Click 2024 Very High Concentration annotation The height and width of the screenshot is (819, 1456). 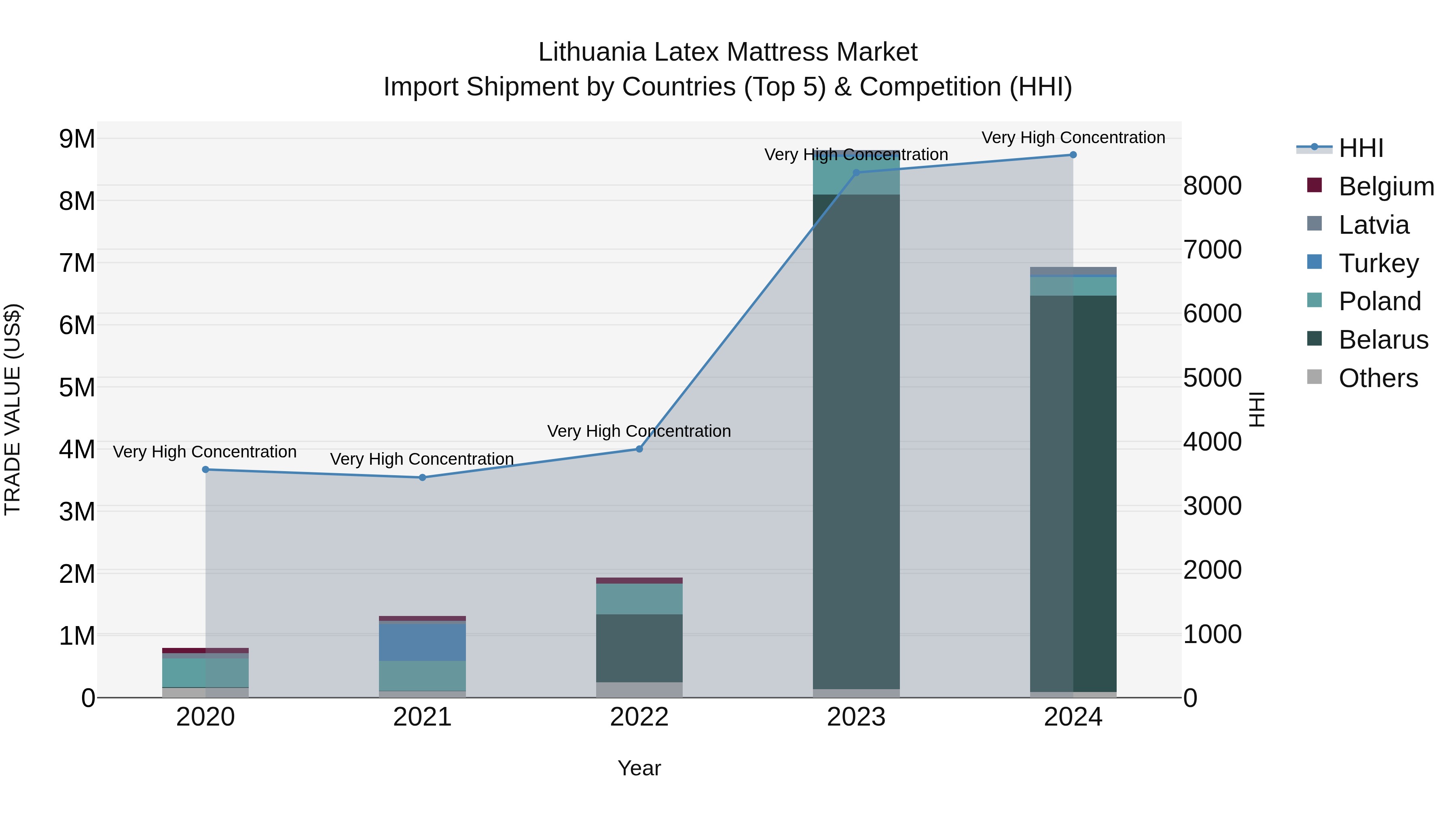tap(1073, 138)
